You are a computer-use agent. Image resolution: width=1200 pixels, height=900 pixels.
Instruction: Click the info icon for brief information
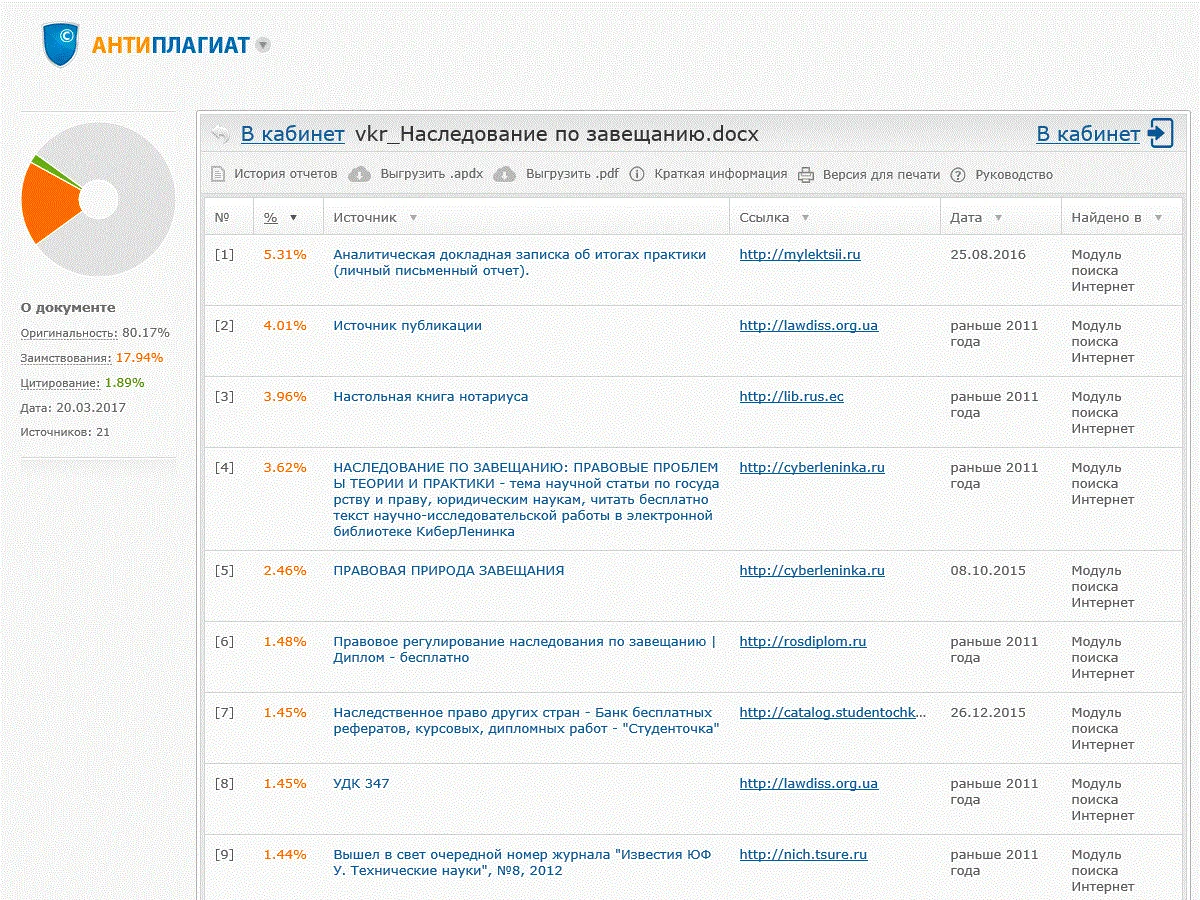coord(637,174)
